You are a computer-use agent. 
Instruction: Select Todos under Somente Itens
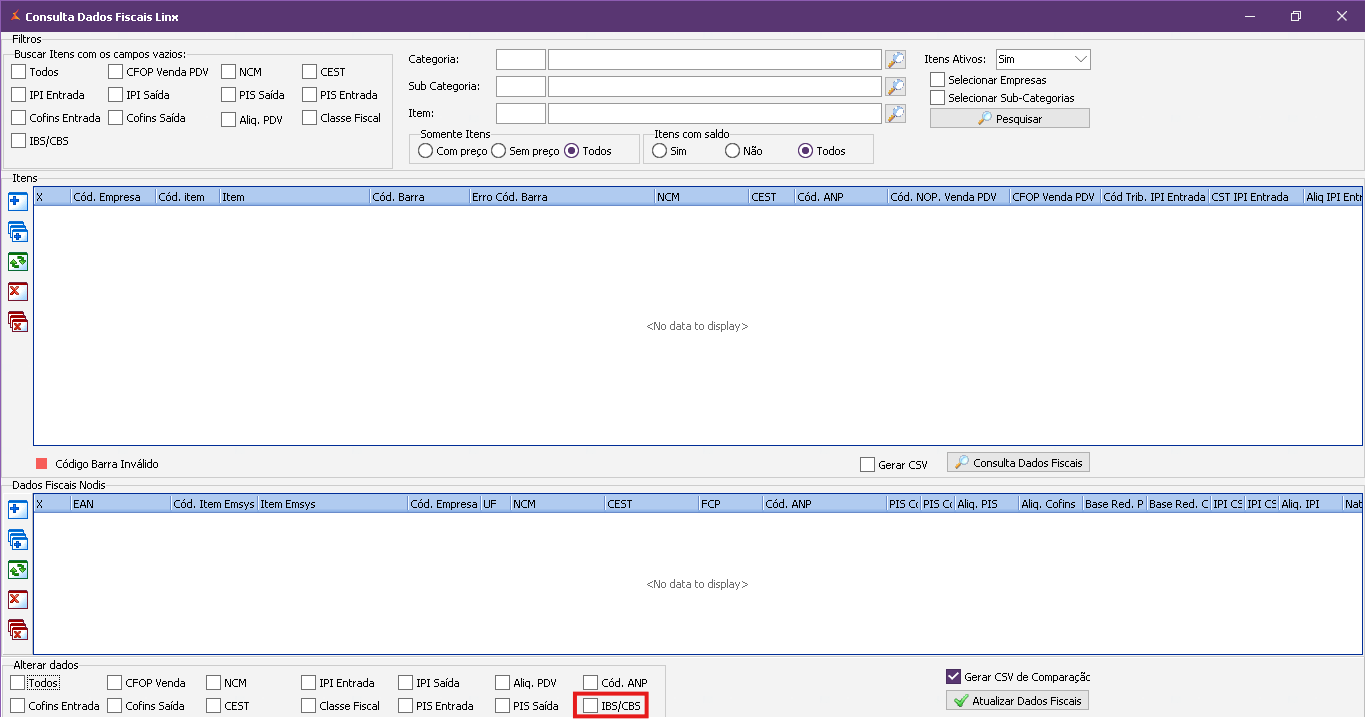tap(572, 151)
